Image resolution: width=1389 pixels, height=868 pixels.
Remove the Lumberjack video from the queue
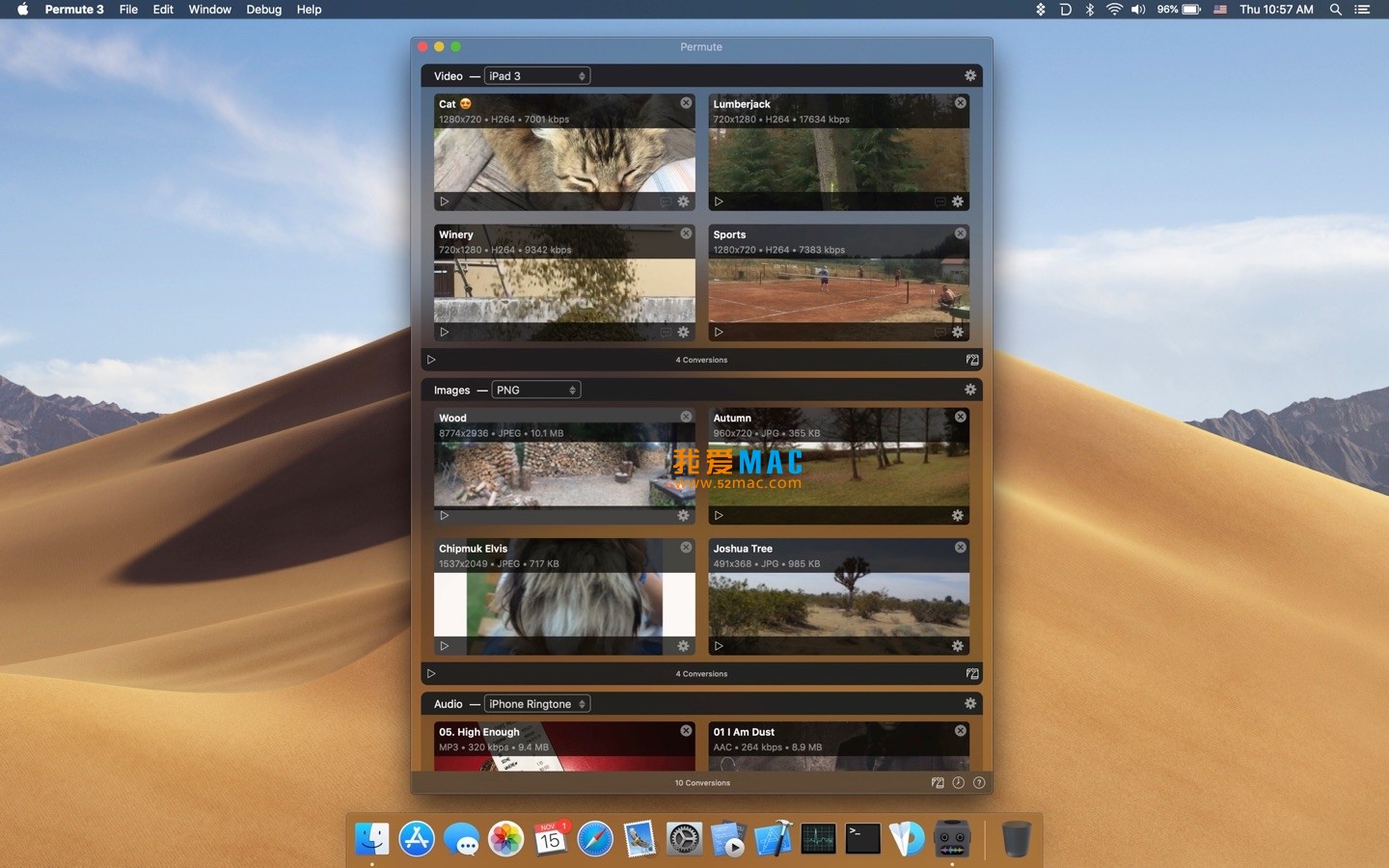[960, 102]
